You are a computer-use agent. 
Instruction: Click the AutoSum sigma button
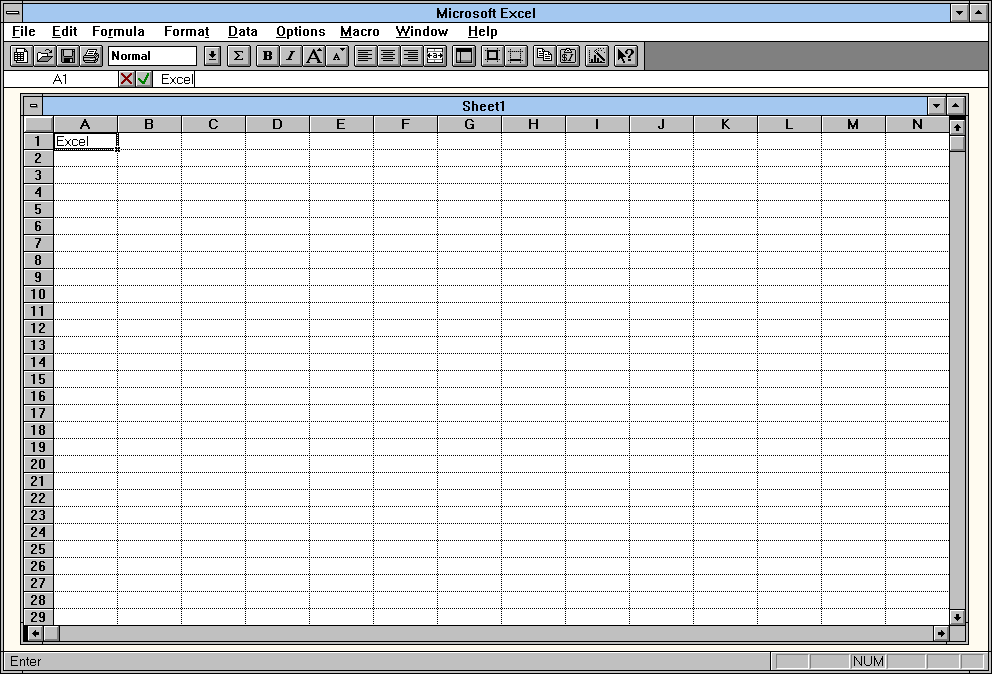click(239, 56)
